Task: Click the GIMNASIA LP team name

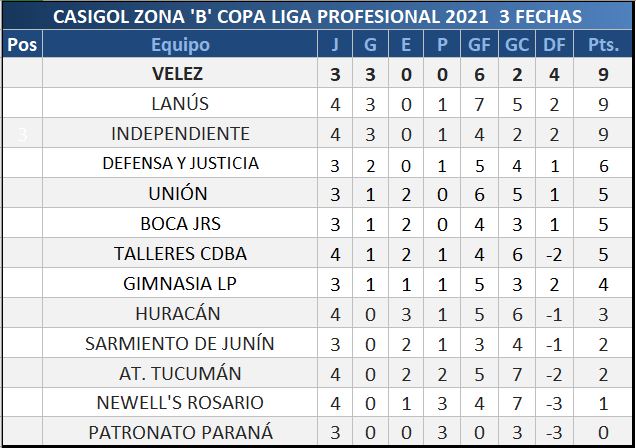Action: tap(180, 283)
